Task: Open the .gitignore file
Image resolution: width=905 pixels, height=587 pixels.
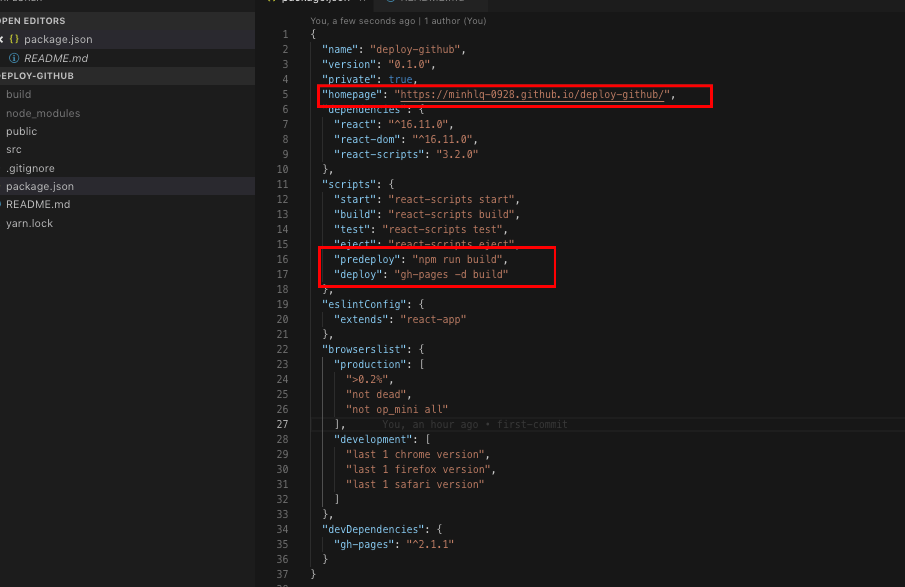Action: 30,168
